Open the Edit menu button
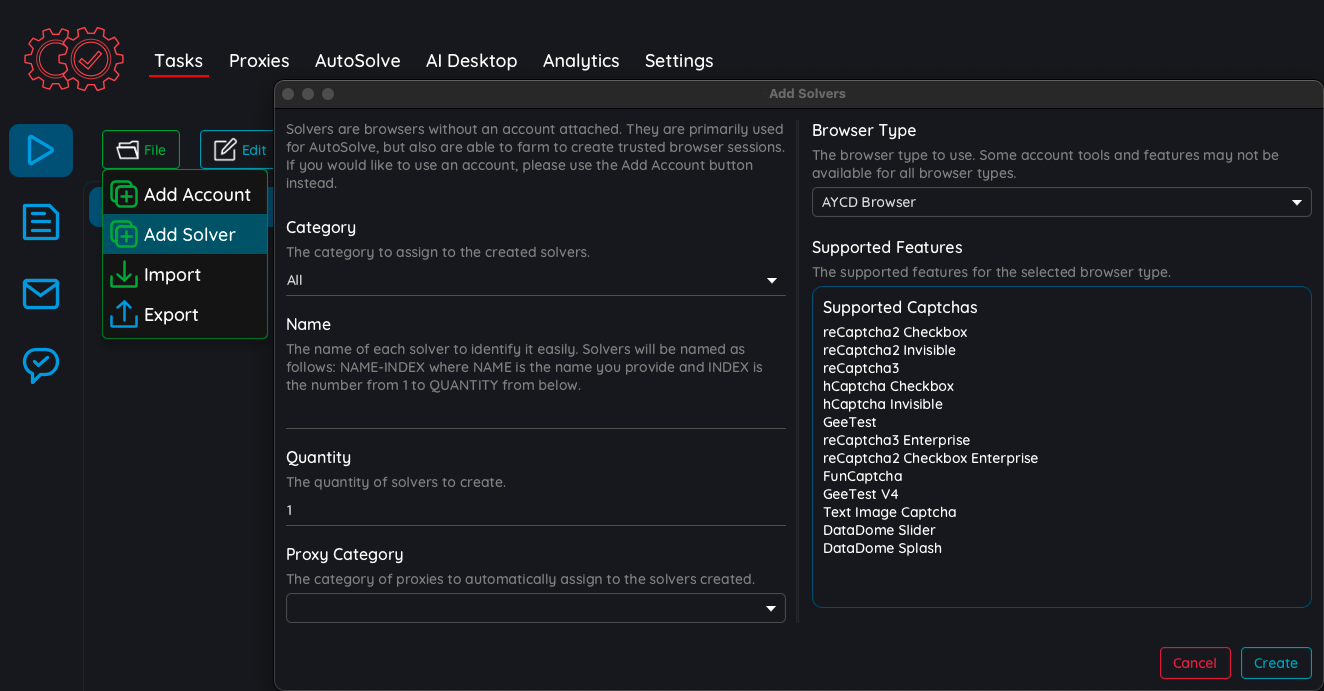Viewport: 1324px width, 691px height. coord(238,150)
